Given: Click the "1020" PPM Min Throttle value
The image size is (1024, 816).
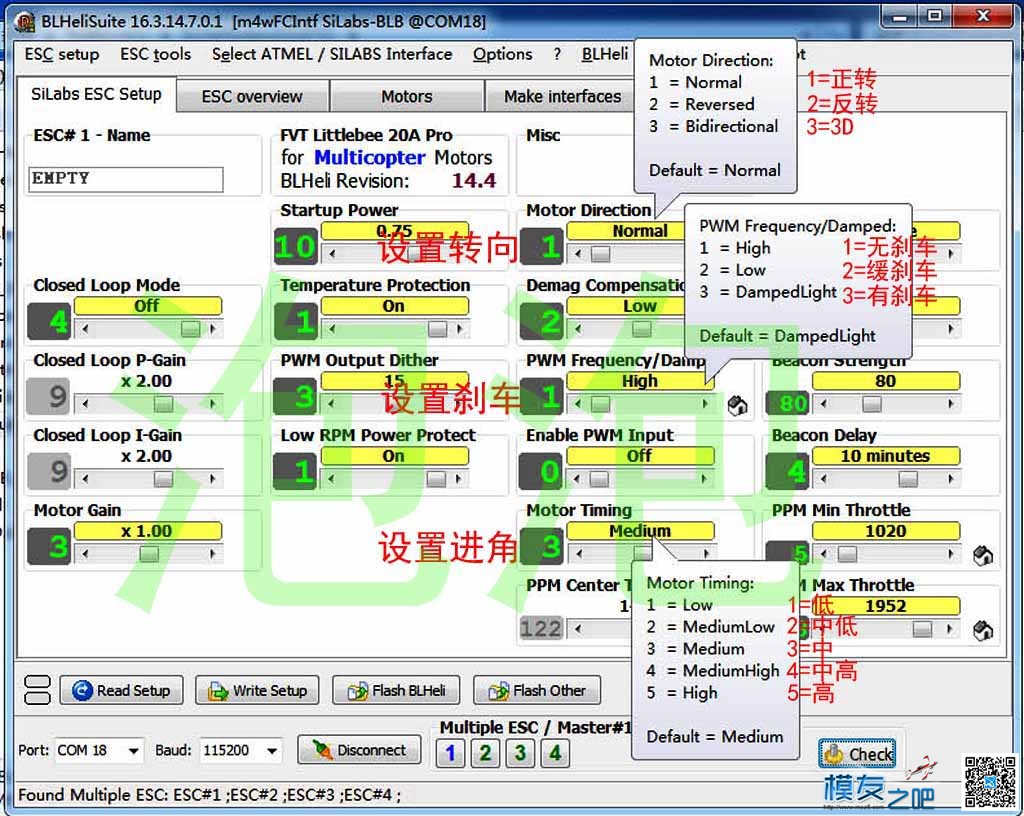Looking at the screenshot, I should (886, 531).
